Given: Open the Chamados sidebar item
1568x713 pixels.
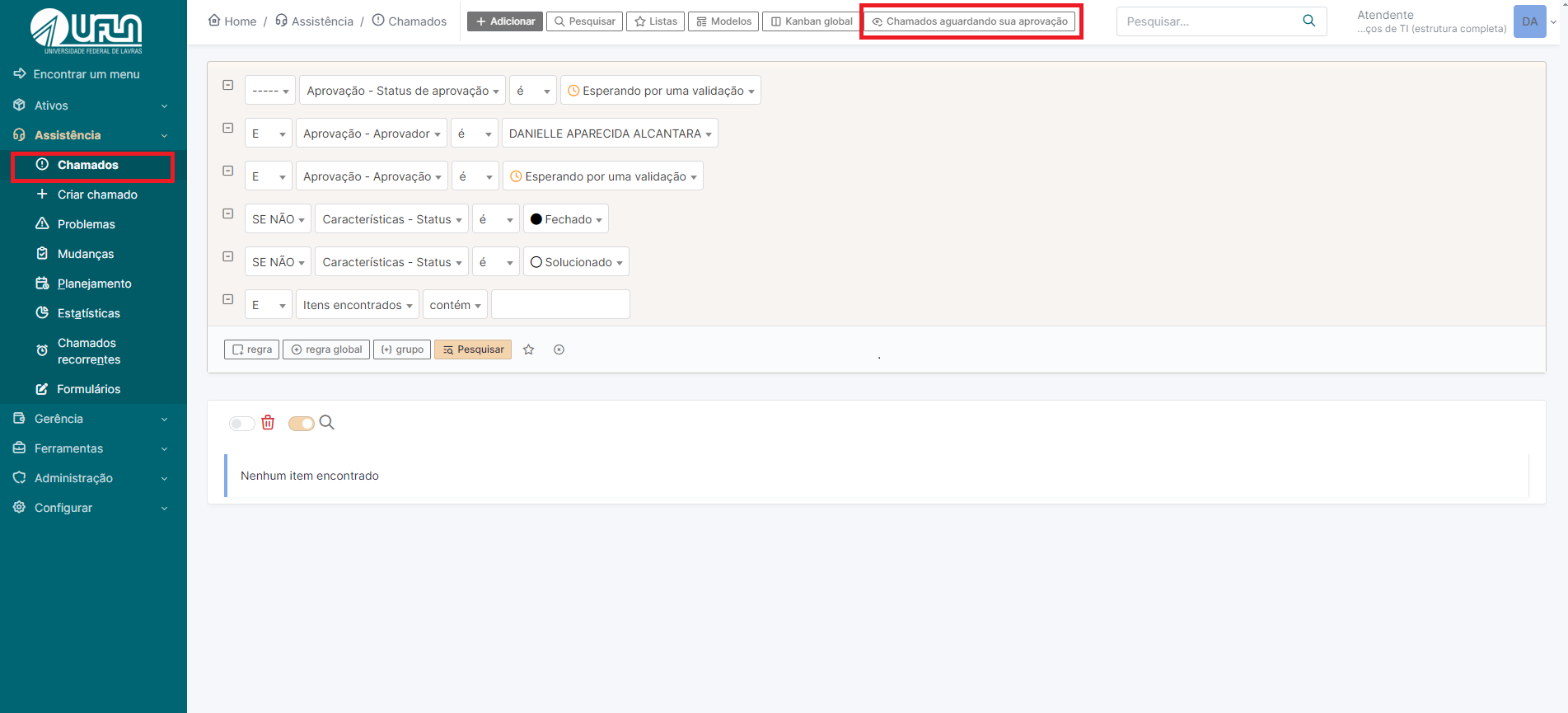Looking at the screenshot, I should click(x=92, y=165).
